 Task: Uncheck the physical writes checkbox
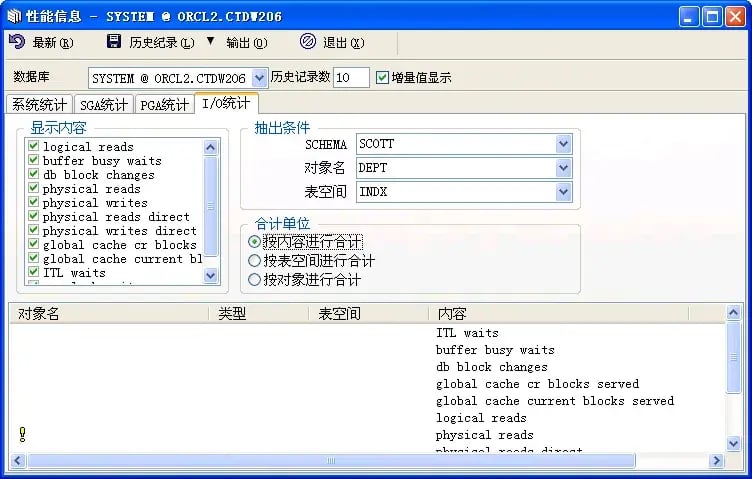[x=34, y=203]
